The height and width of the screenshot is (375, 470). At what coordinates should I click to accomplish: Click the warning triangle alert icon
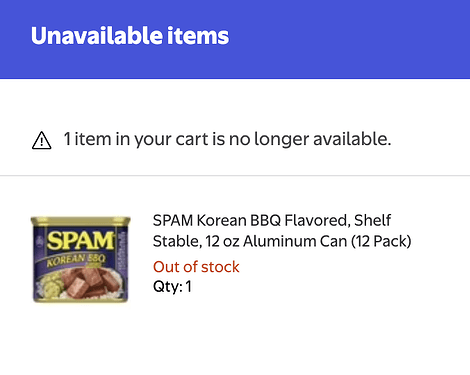pos(42,140)
